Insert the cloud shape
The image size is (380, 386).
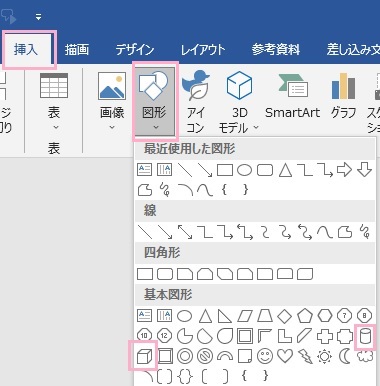pos(365,356)
